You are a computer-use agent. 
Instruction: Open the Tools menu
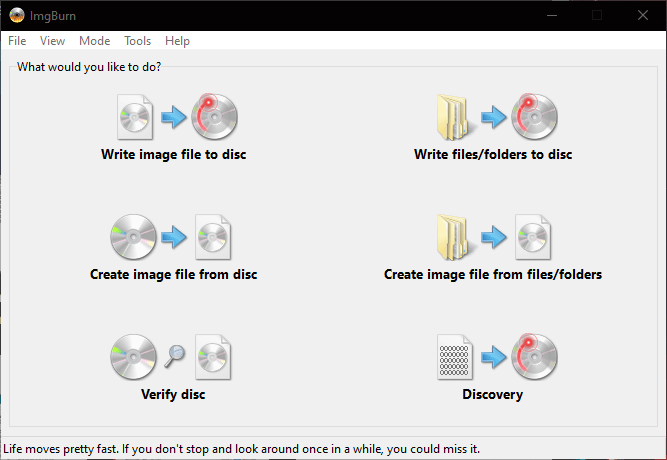(137, 41)
